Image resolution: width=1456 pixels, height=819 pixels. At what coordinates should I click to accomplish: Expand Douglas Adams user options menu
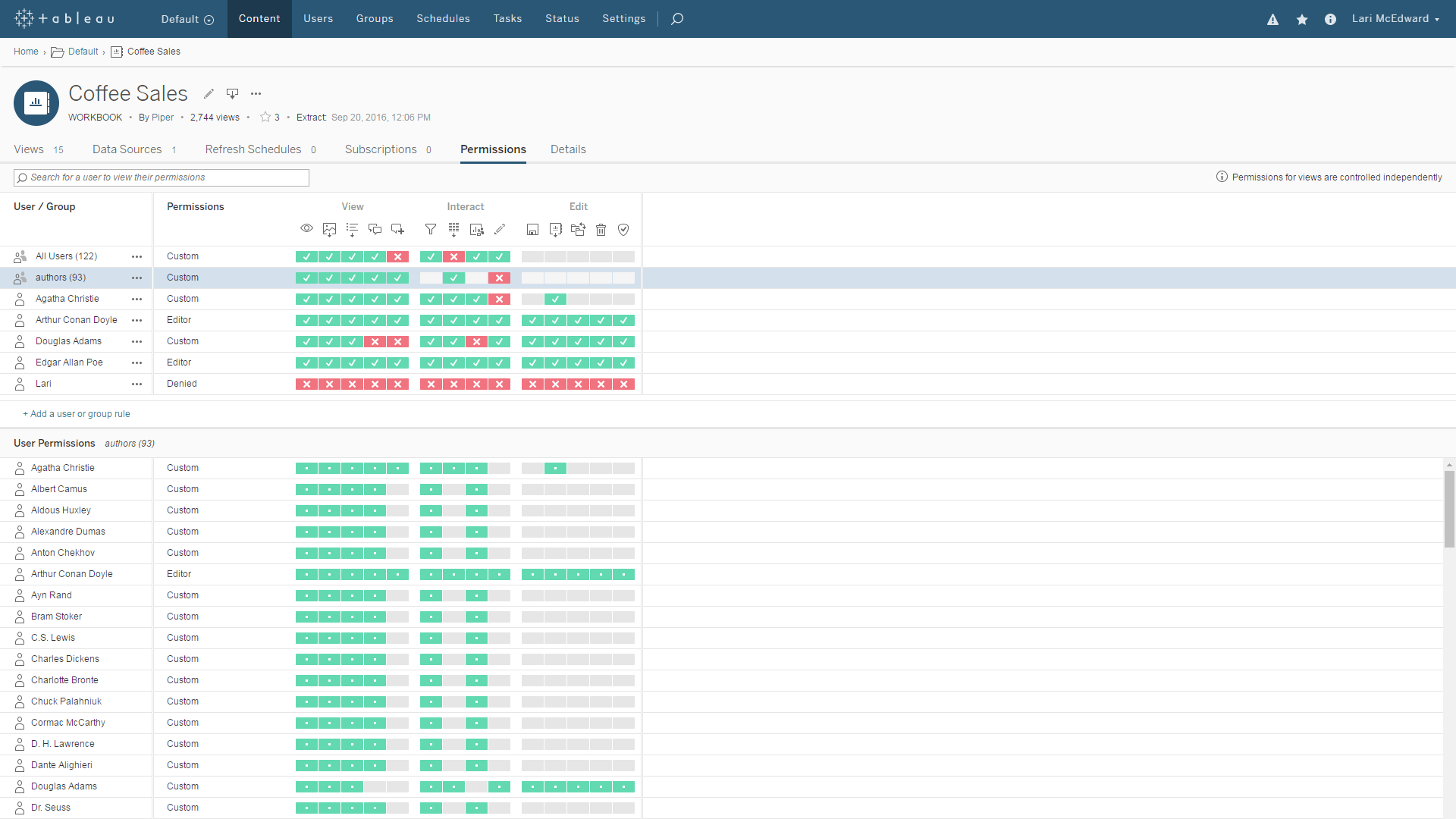(x=137, y=340)
